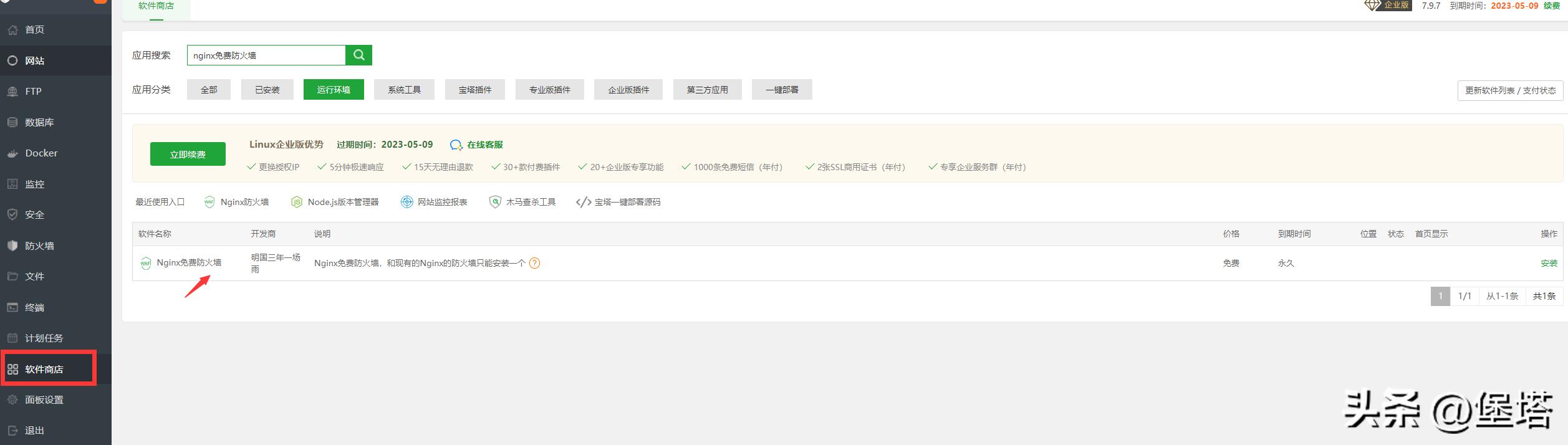Open the Nginx免费防火墙 software name
1568x445 pixels.
pos(189,262)
